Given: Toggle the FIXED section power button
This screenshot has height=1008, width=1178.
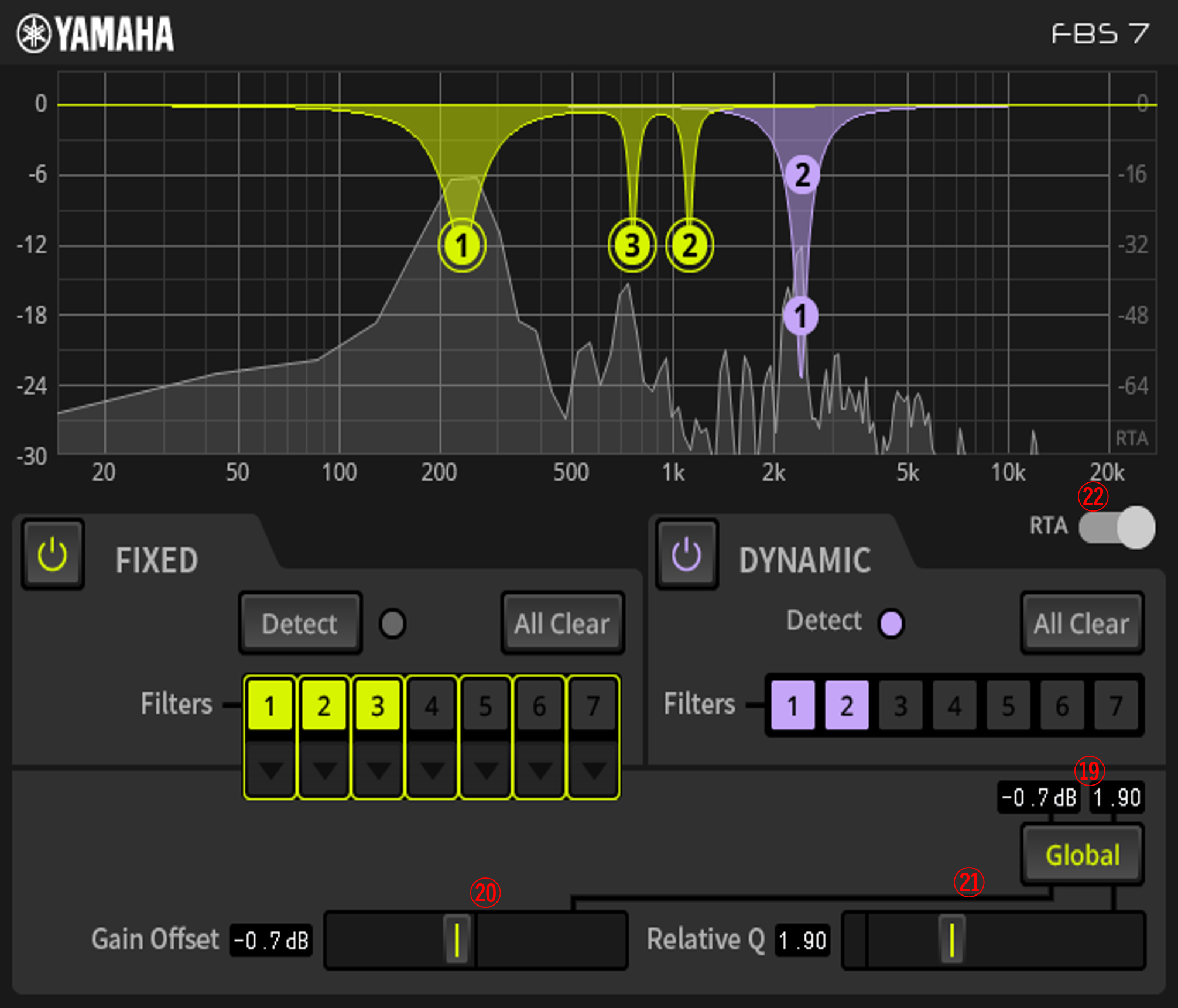Looking at the screenshot, I should click(x=53, y=554).
